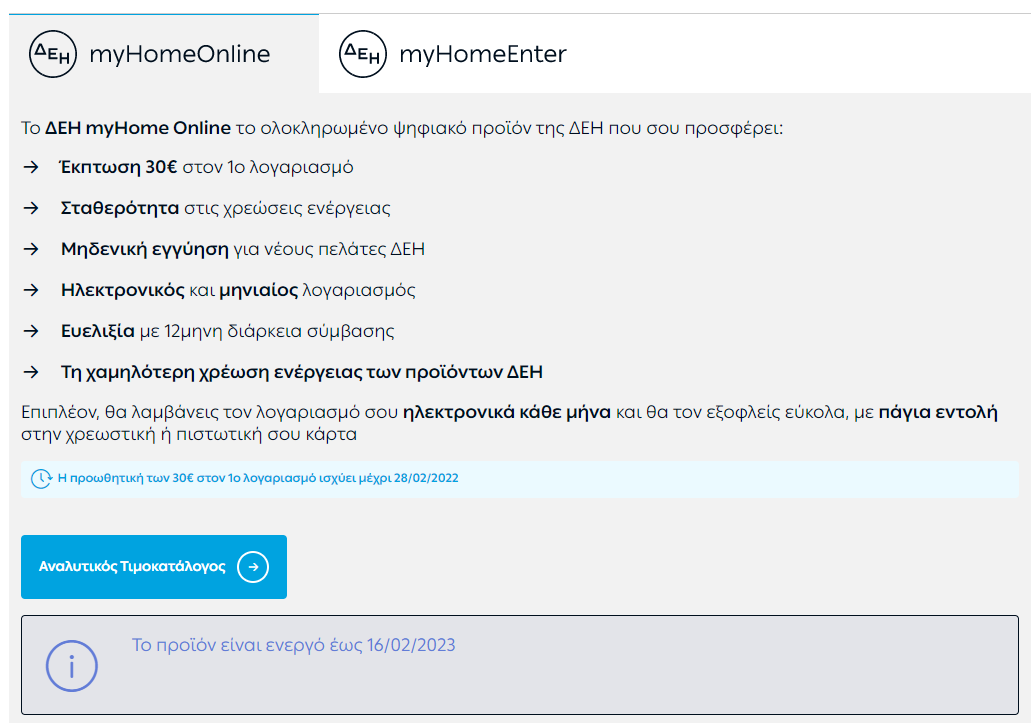
Task: Click the ΔΕΗ logo beside myHomeOnline
Action: pyautogui.click(x=53, y=53)
